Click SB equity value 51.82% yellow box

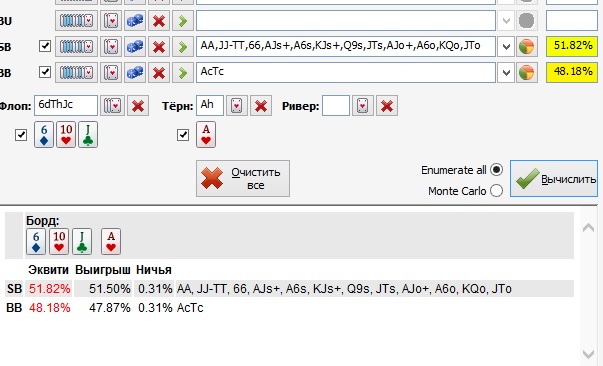point(572,47)
